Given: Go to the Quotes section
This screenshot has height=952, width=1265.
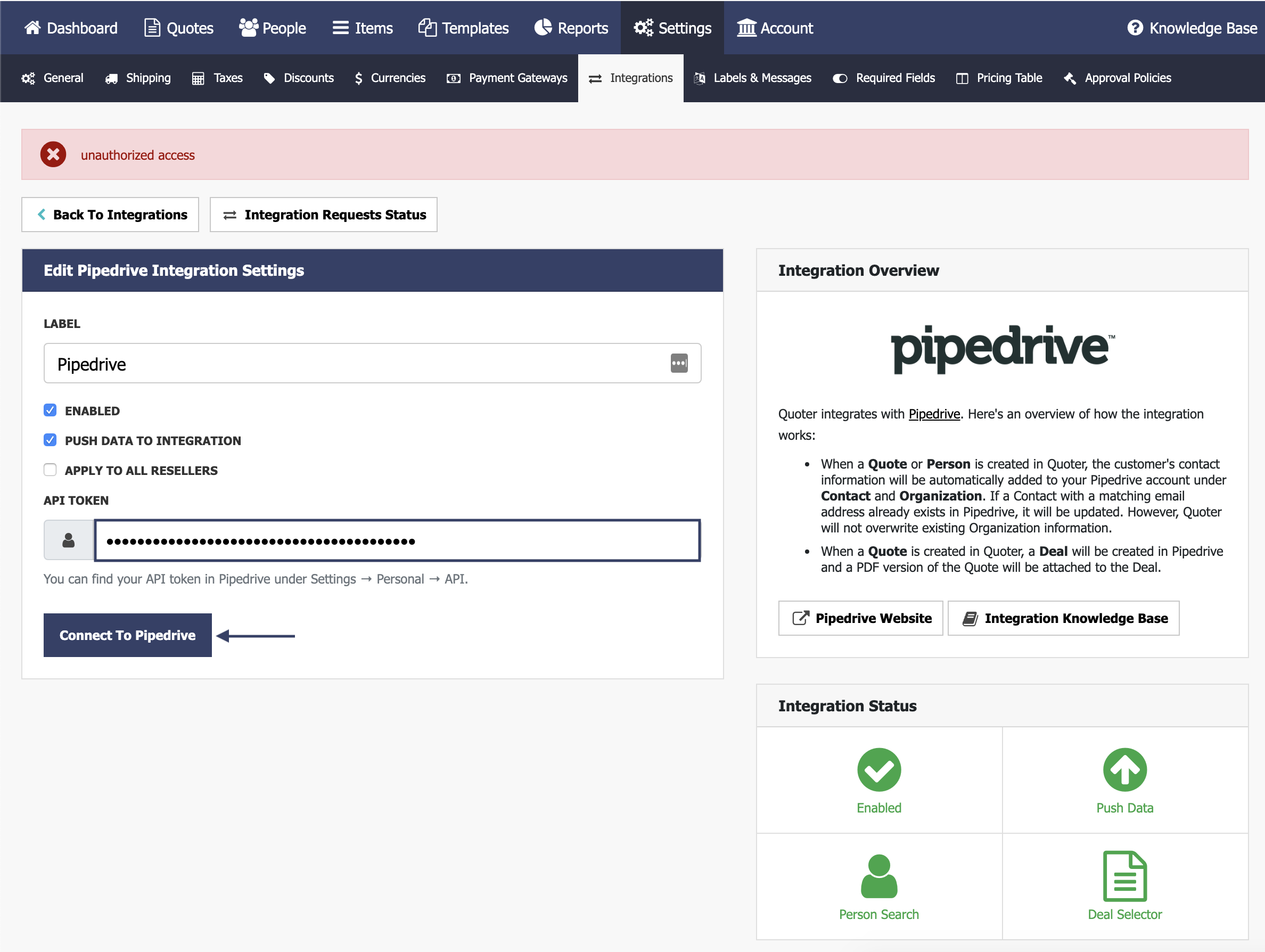Looking at the screenshot, I should click(x=179, y=28).
